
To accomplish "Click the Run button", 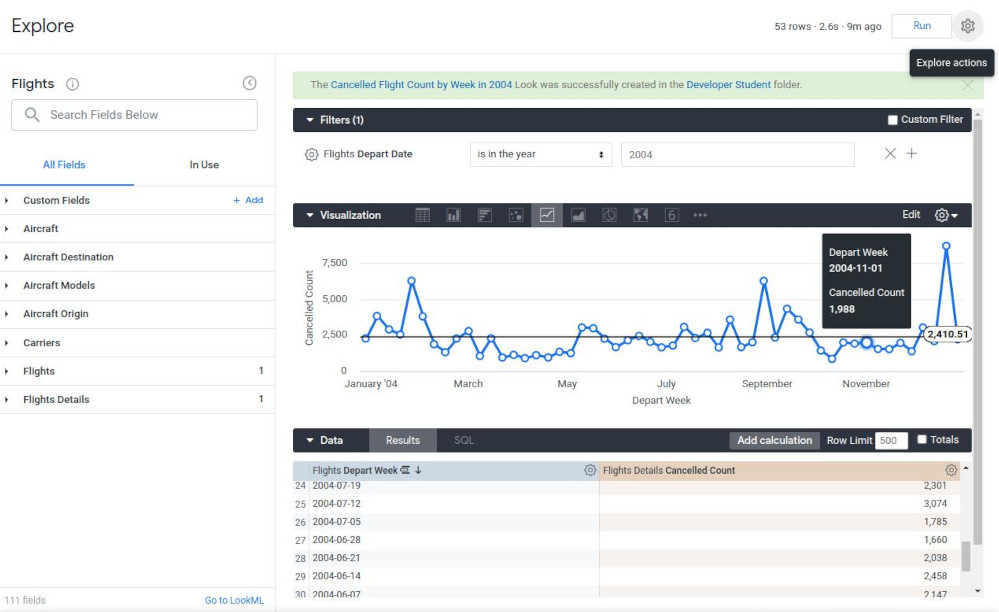I will click(x=921, y=26).
